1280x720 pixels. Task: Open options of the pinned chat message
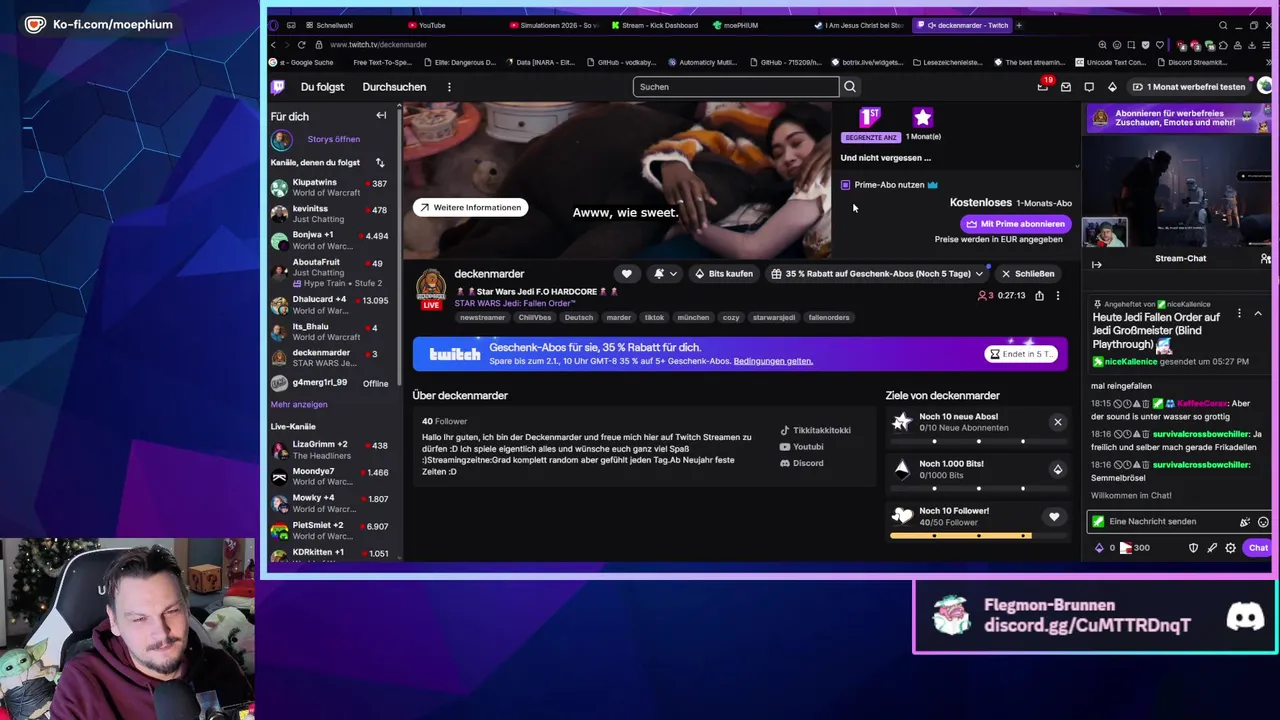(x=1239, y=313)
